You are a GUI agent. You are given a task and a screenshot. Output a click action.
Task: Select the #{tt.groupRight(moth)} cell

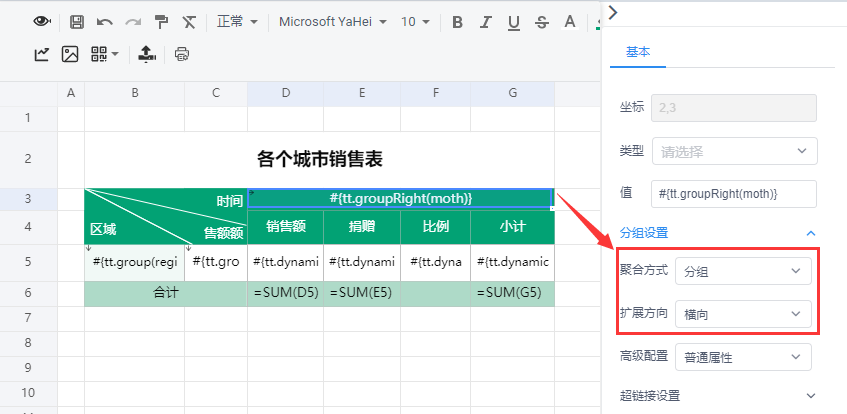pyautogui.click(x=400, y=199)
